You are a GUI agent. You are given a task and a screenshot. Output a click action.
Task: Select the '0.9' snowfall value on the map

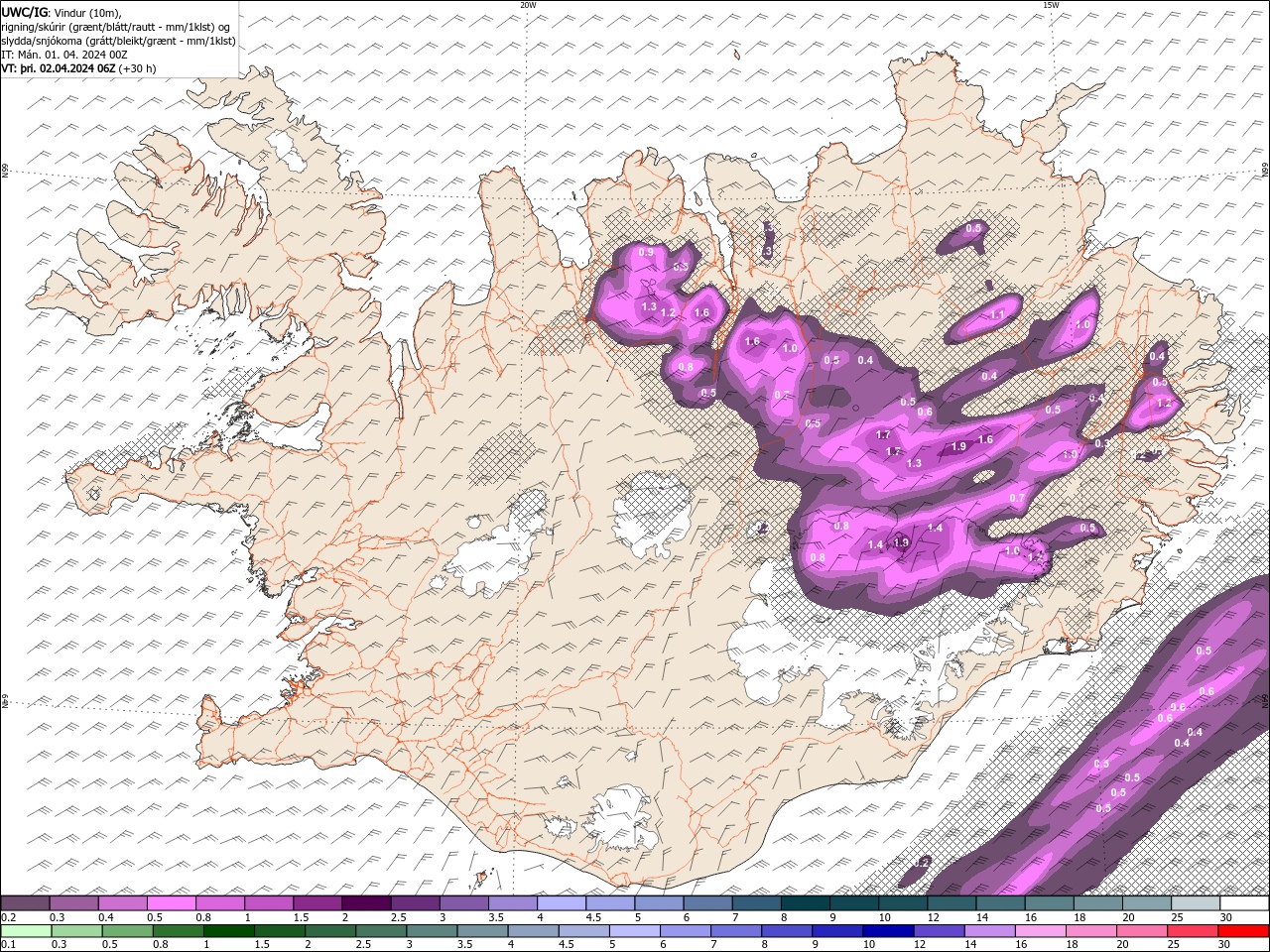point(646,253)
